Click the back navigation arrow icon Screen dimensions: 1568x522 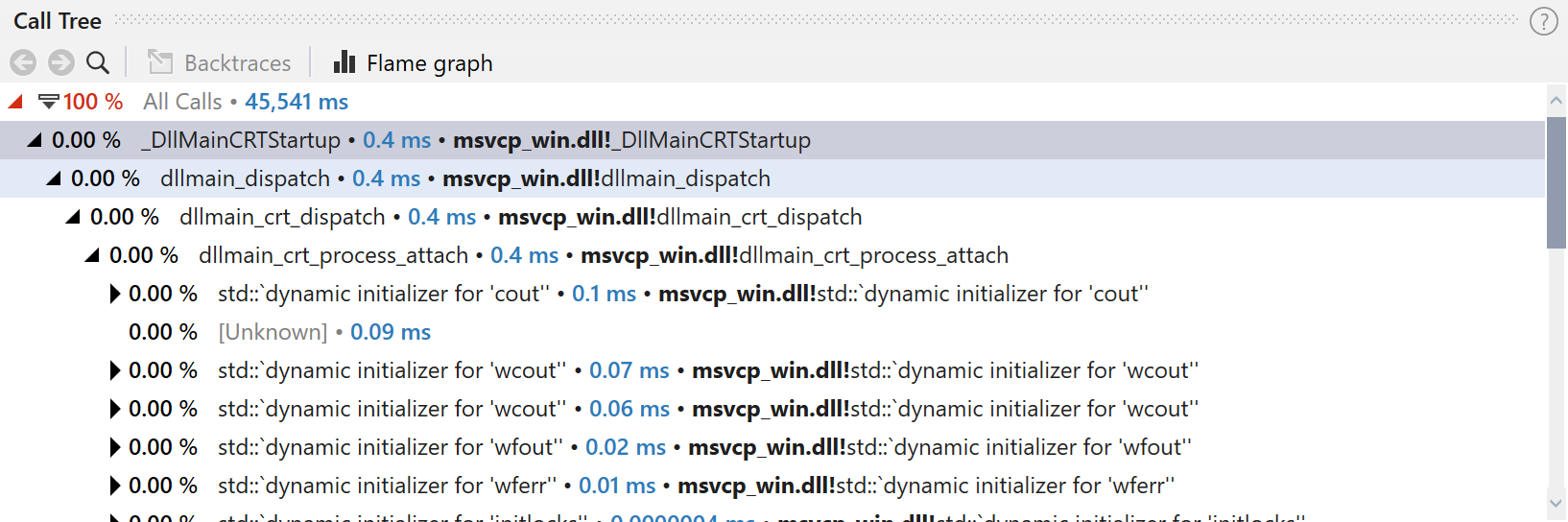(x=23, y=62)
